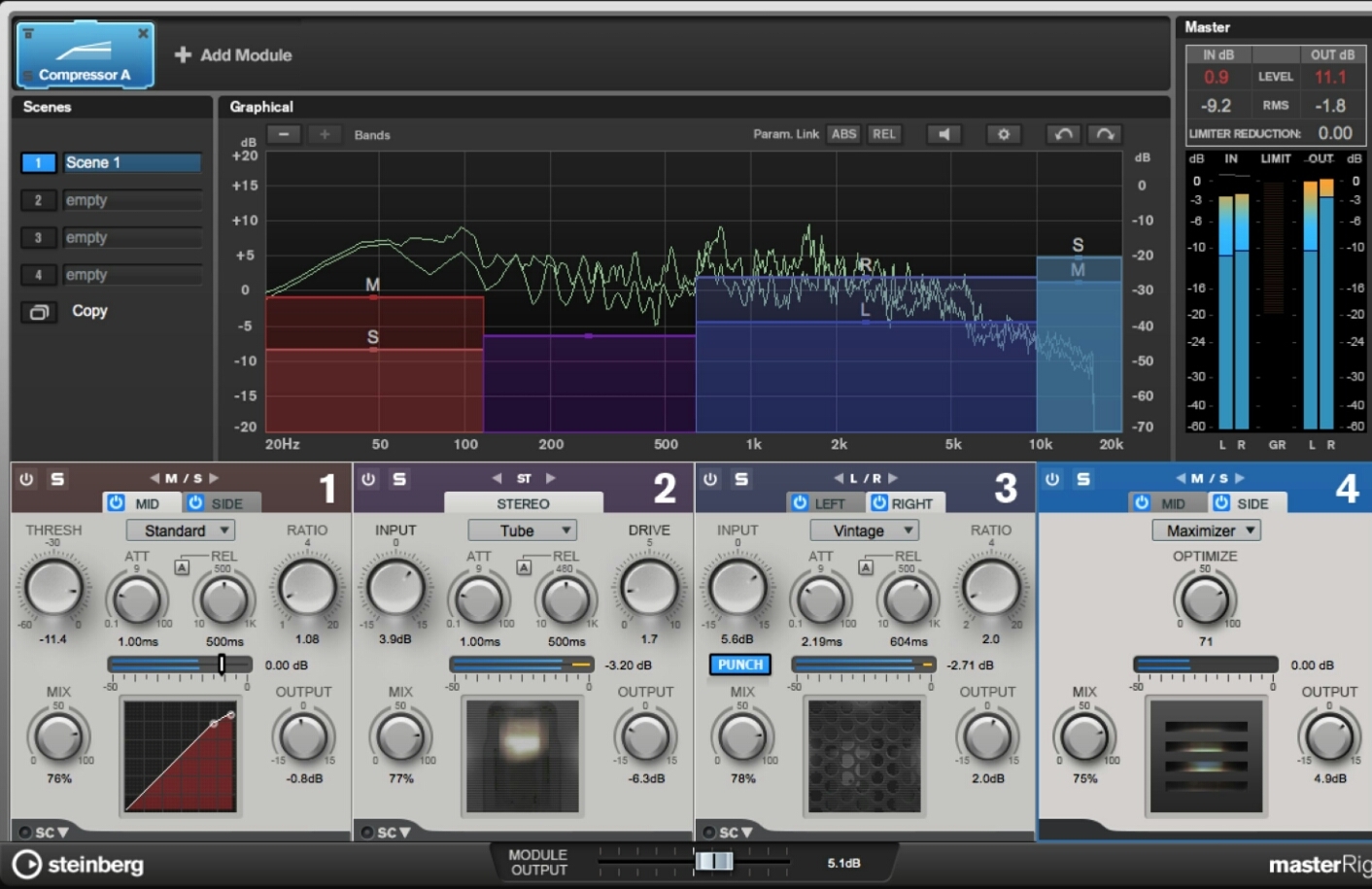
Task: Click the speaker audition icon
Action: tap(943, 134)
